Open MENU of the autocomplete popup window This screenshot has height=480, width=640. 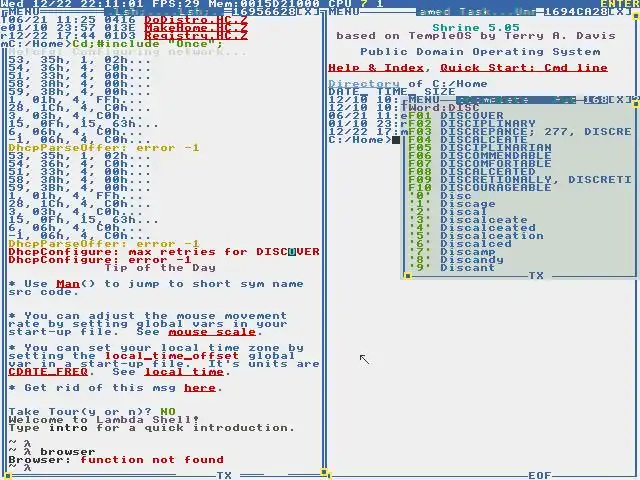[424, 100]
